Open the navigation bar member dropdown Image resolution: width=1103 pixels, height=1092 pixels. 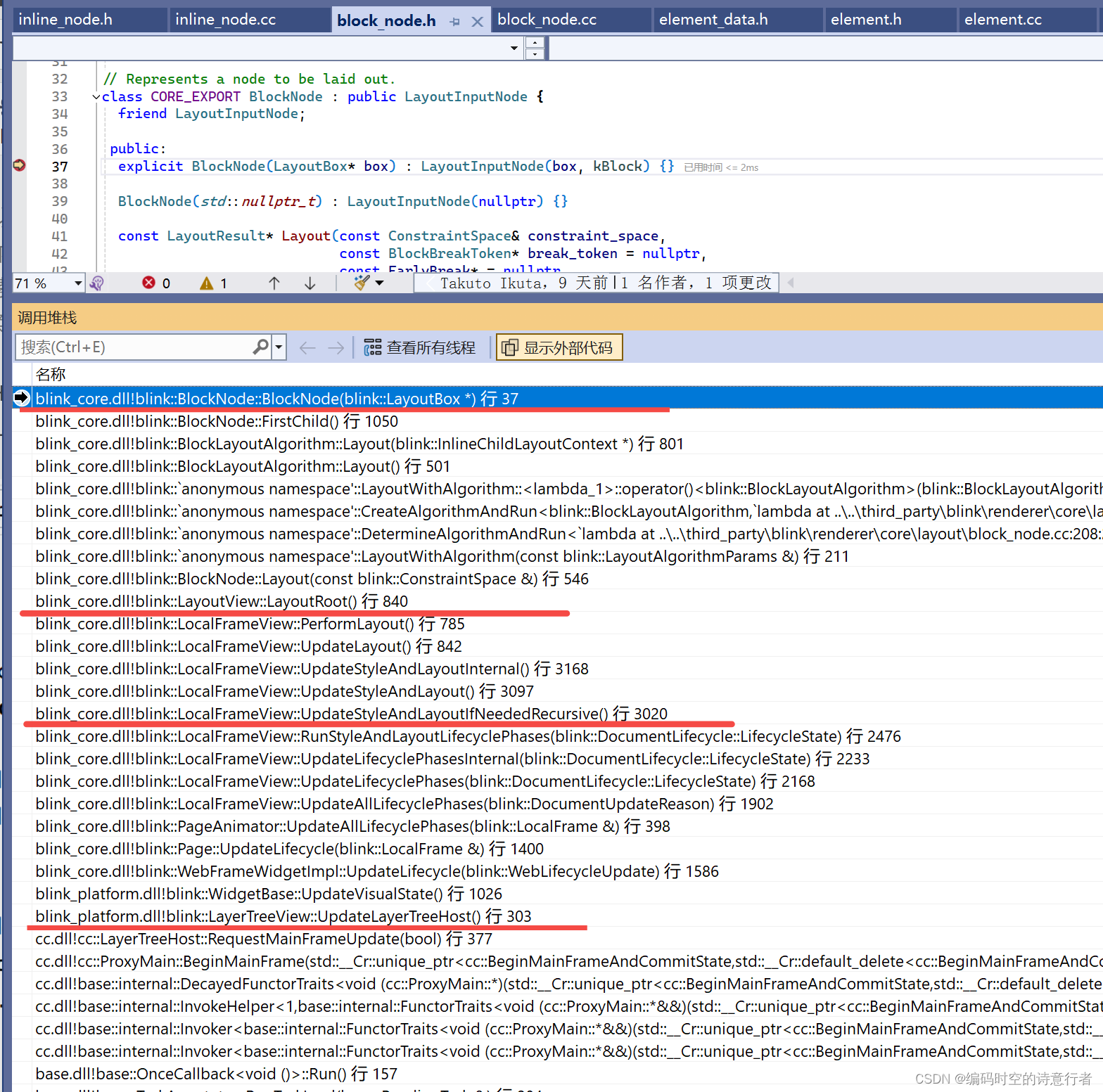tap(514, 48)
